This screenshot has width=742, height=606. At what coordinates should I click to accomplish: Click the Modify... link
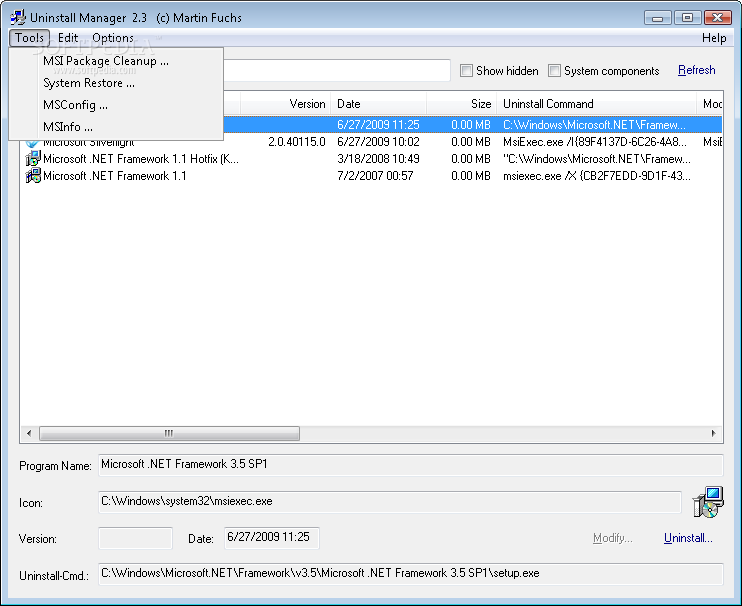coord(612,538)
